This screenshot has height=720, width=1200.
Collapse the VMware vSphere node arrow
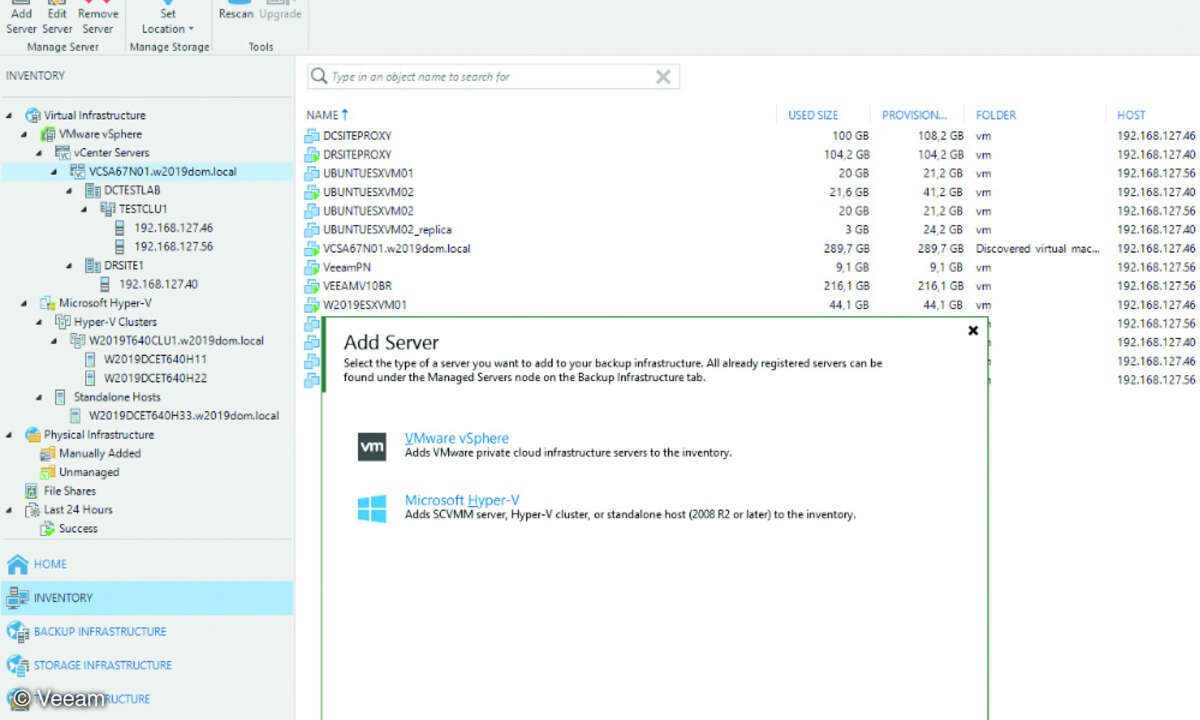click(x=24, y=134)
